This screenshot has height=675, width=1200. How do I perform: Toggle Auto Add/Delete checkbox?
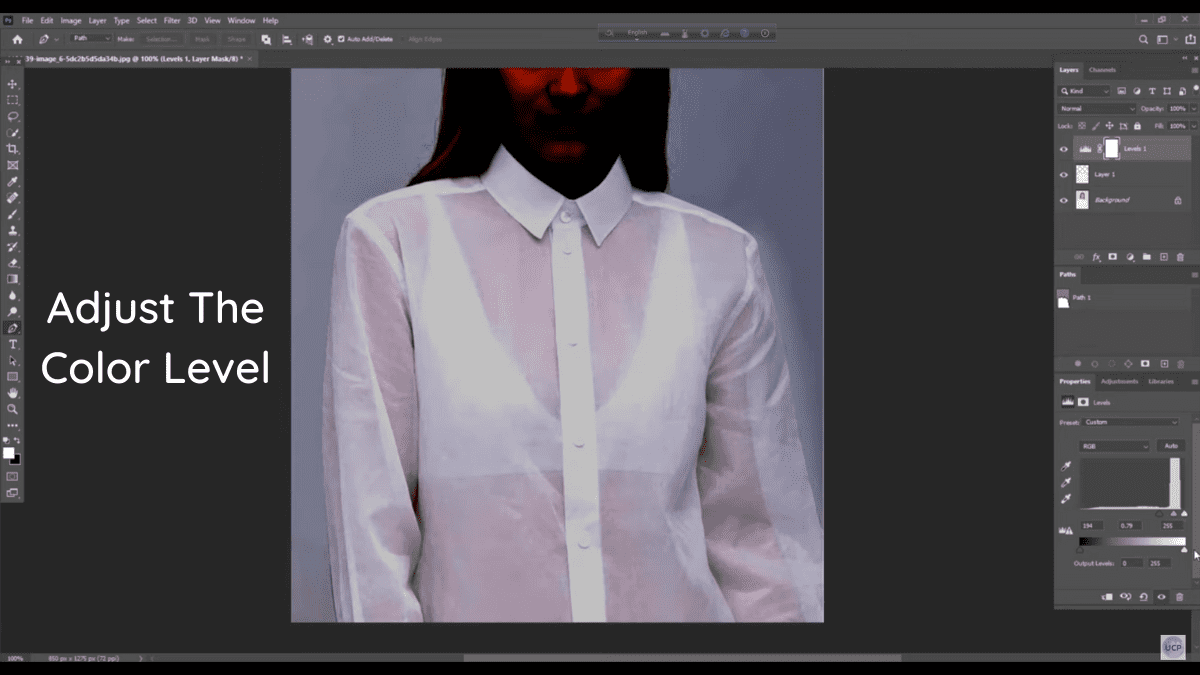coord(342,39)
